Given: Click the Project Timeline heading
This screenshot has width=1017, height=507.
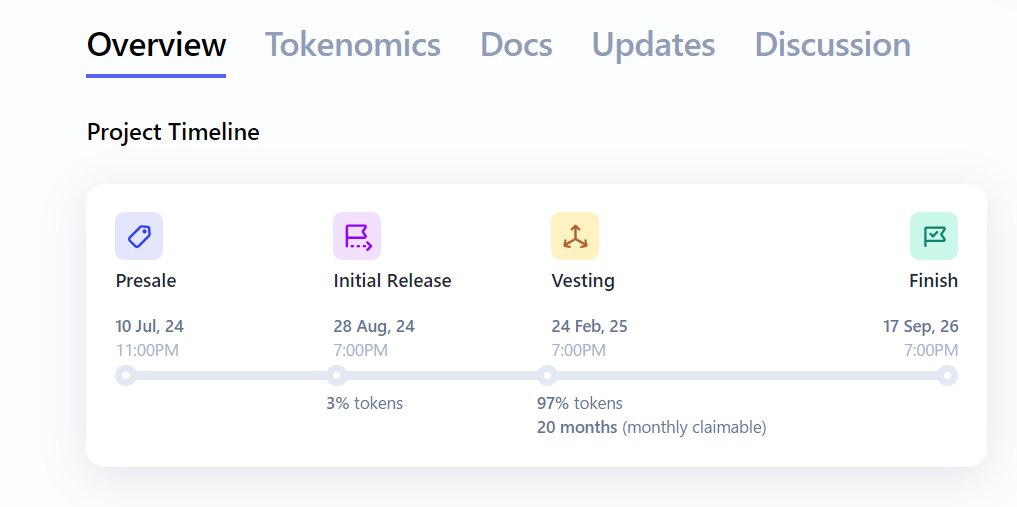Looking at the screenshot, I should coord(173,132).
